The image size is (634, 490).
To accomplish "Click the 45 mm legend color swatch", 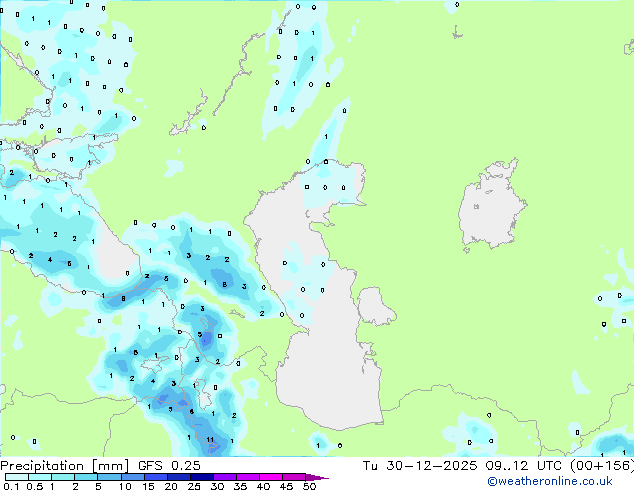I will [x=294, y=477].
